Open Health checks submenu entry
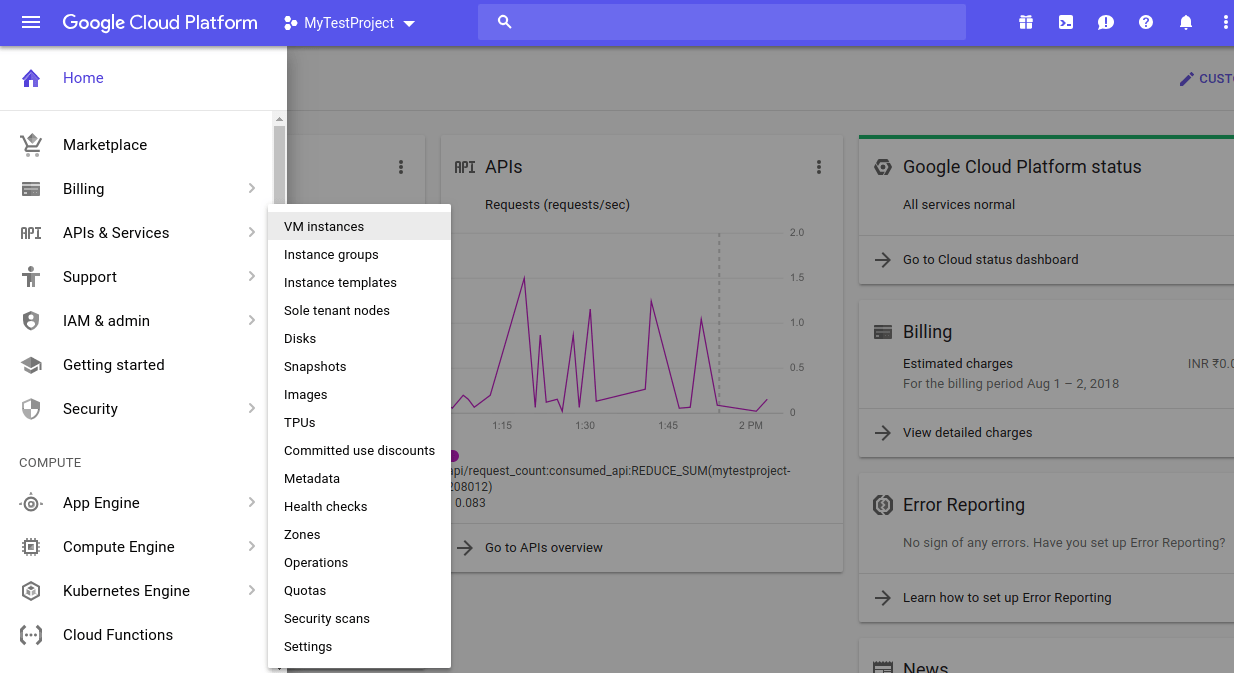 359,507
